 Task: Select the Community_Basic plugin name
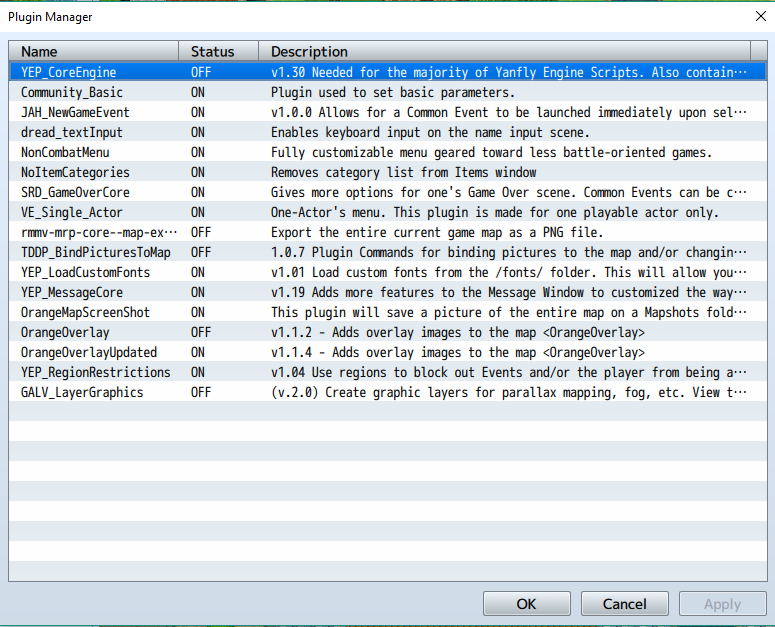click(72, 92)
